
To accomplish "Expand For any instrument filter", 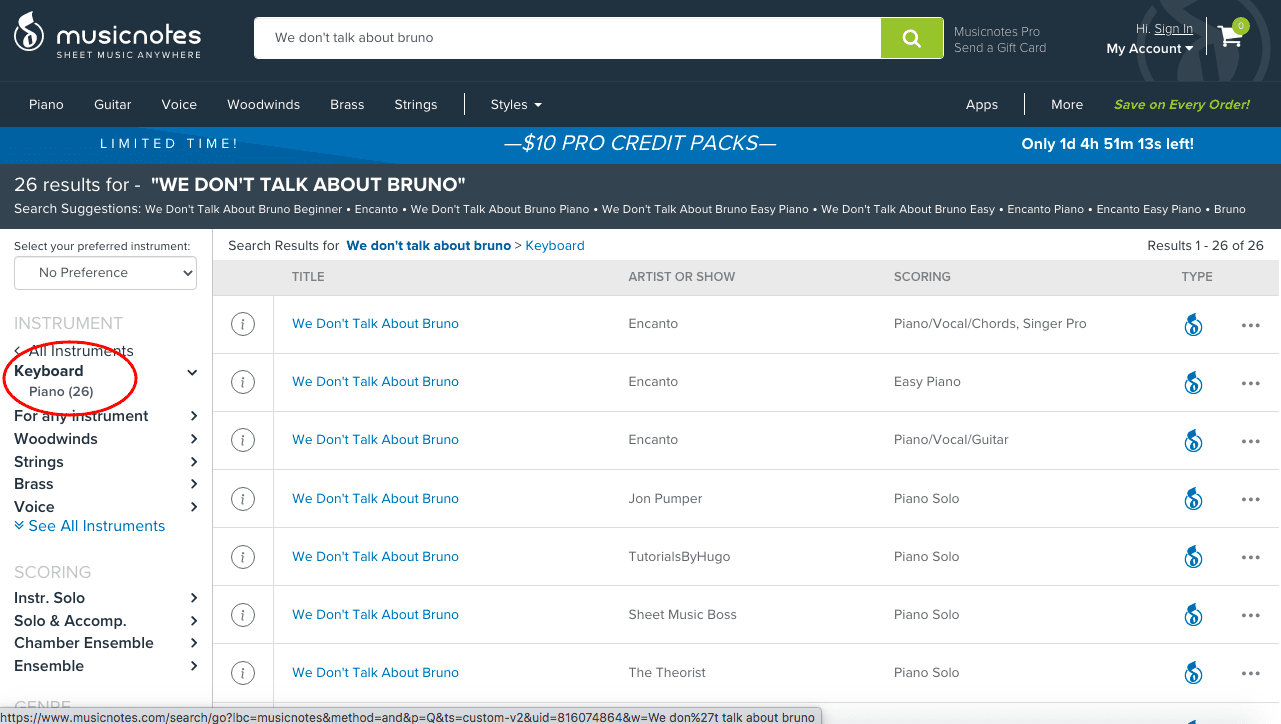I will [x=193, y=416].
